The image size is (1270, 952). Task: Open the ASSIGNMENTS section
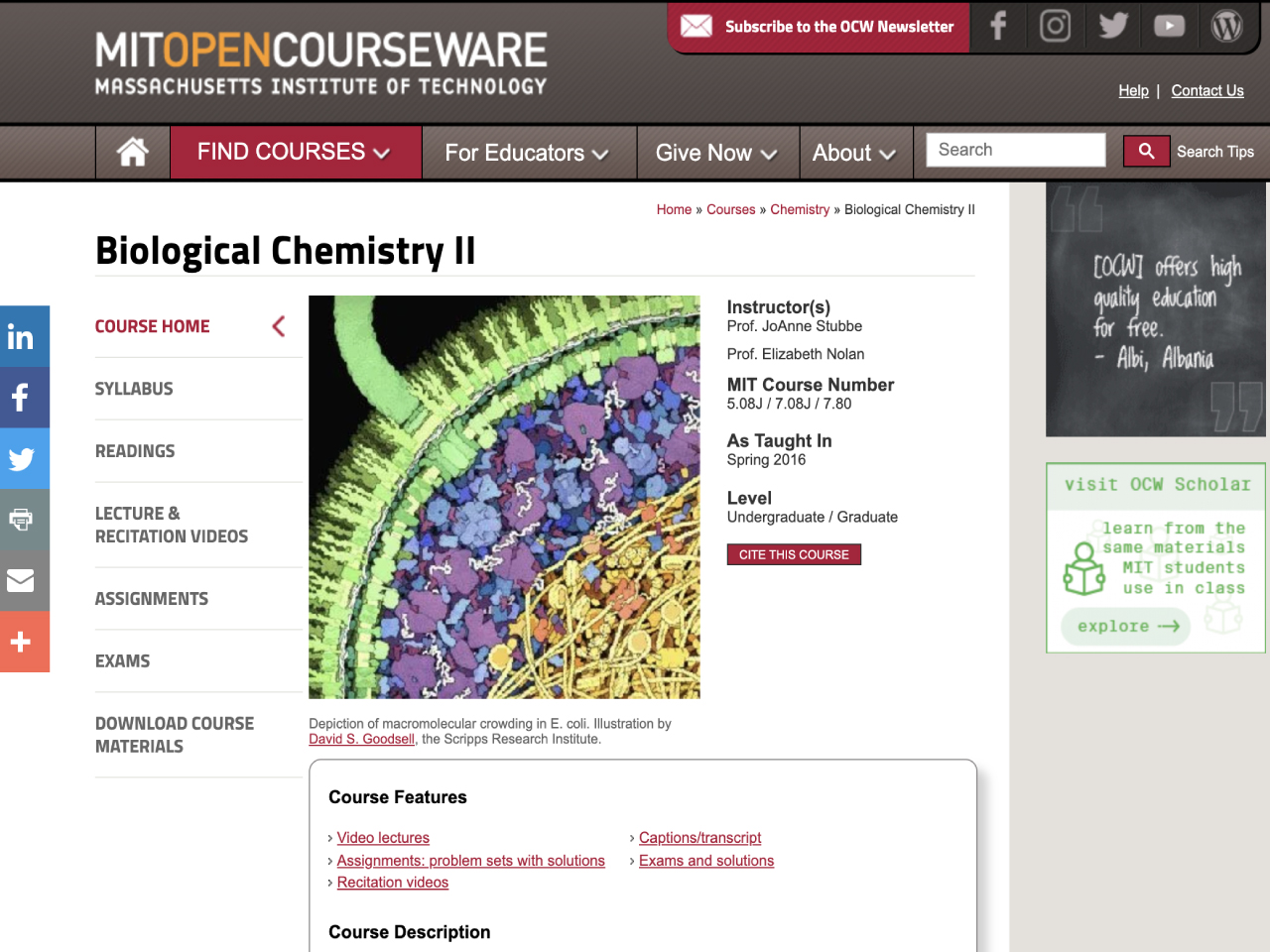point(152,599)
